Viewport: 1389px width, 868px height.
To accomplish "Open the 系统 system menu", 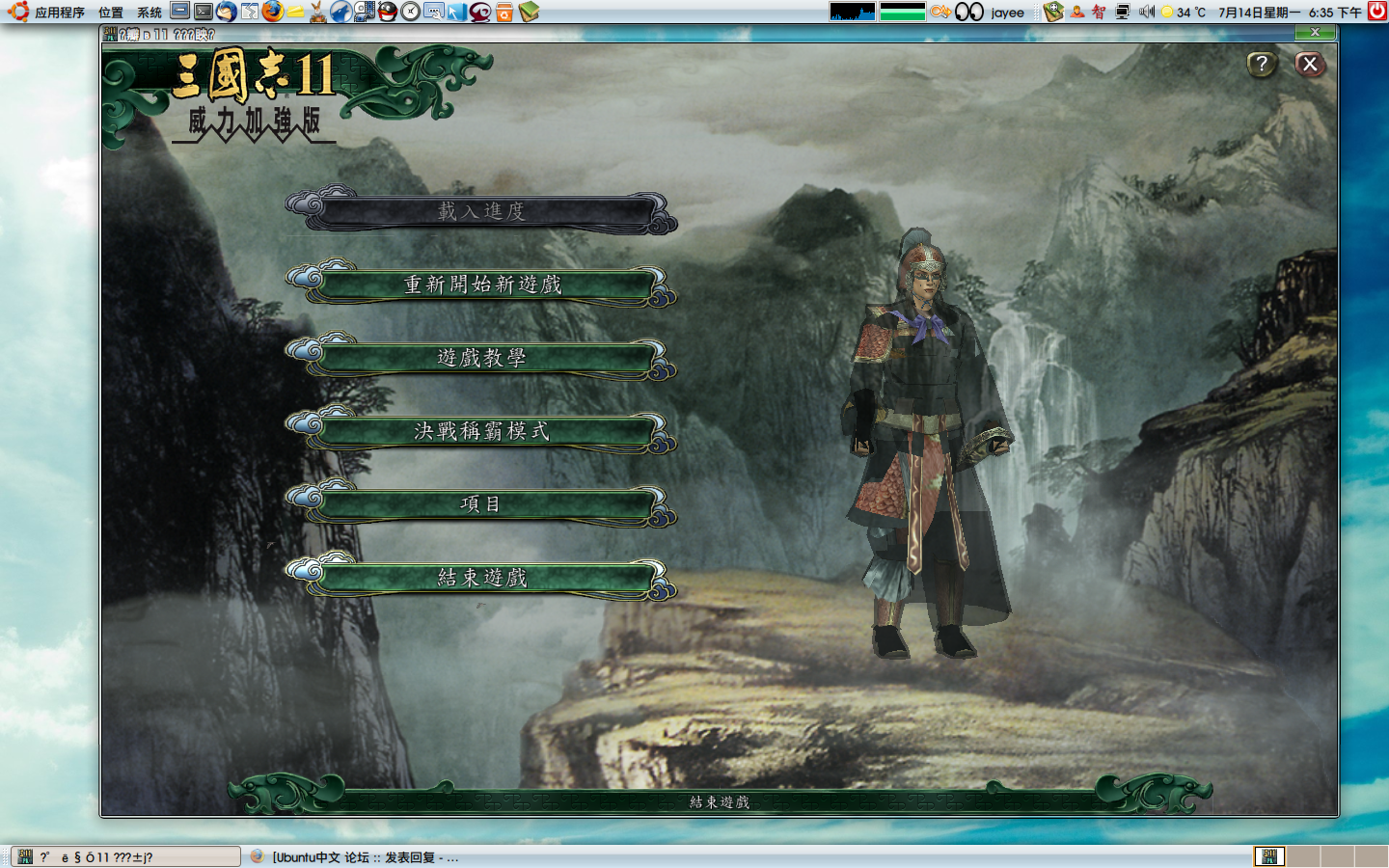I will [x=150, y=12].
